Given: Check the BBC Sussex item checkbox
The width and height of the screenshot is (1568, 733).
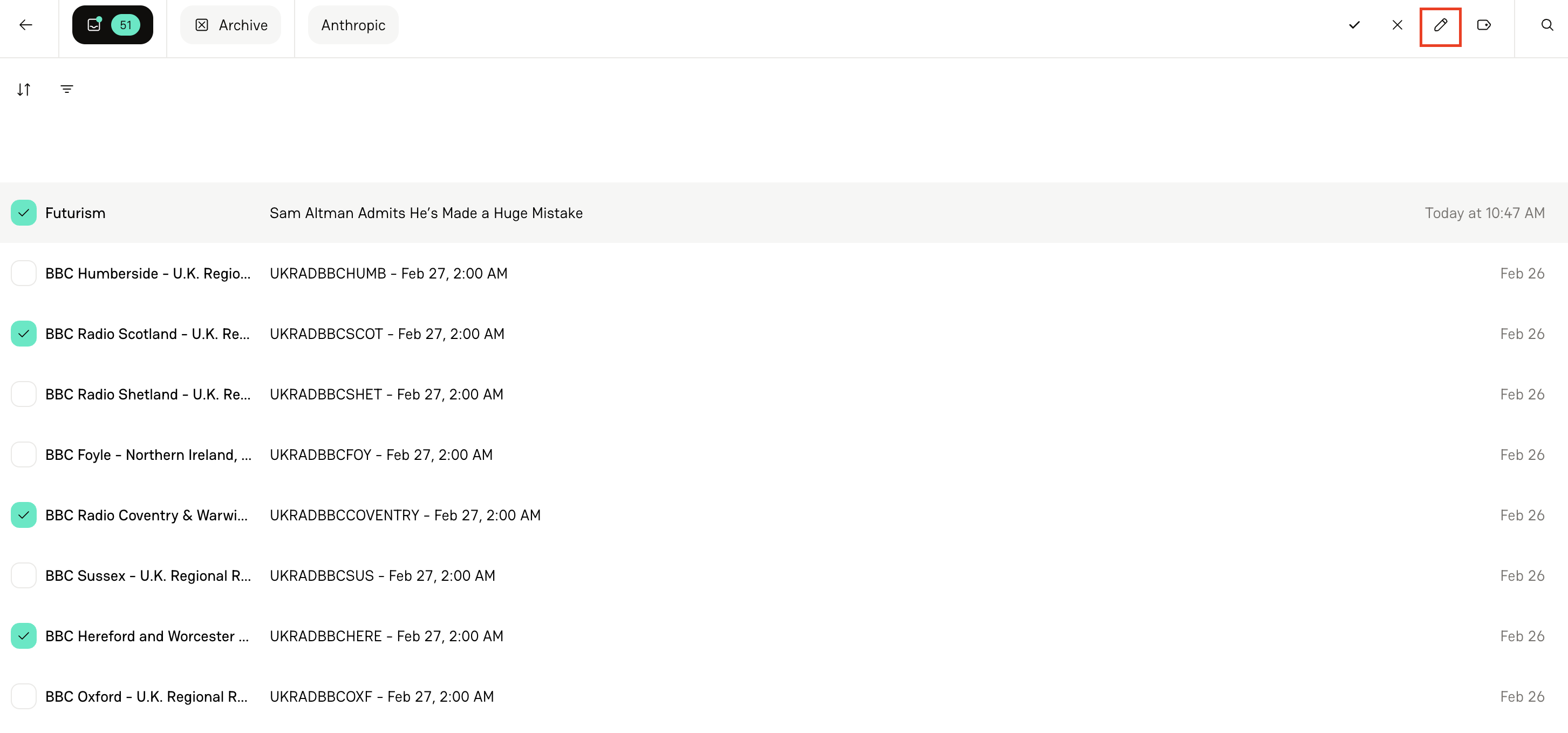Looking at the screenshot, I should [x=23, y=575].
